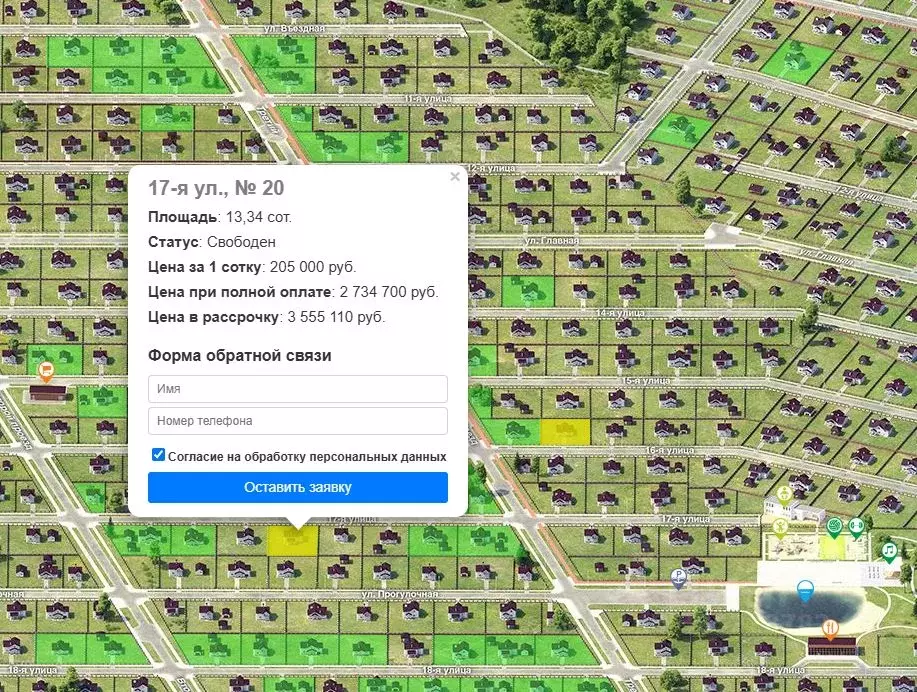Select yellow plot near 16-я улица
Image resolution: width=917 pixels, height=692 pixels.
coord(565,432)
